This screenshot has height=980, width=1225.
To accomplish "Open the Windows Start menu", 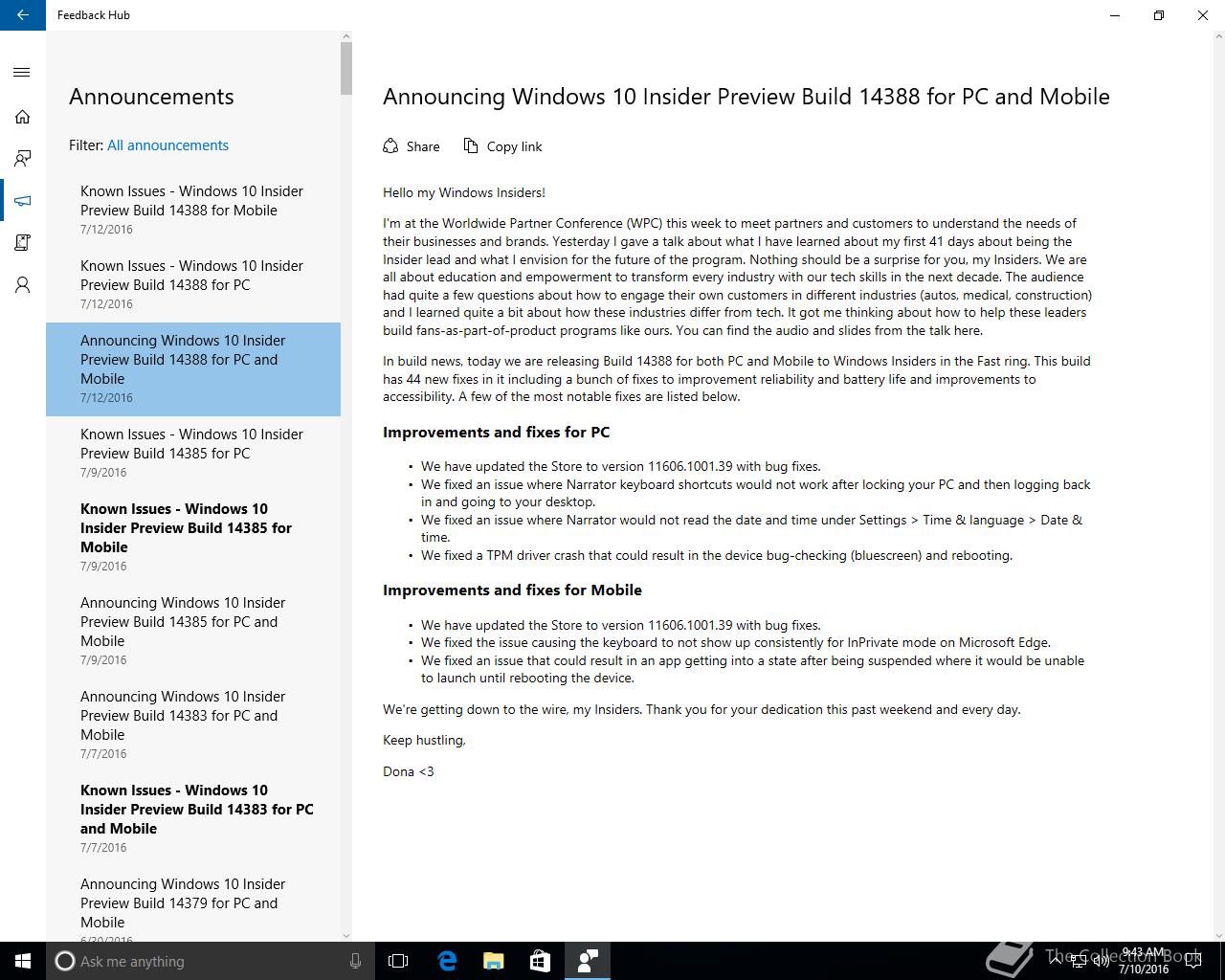I will point(23,961).
